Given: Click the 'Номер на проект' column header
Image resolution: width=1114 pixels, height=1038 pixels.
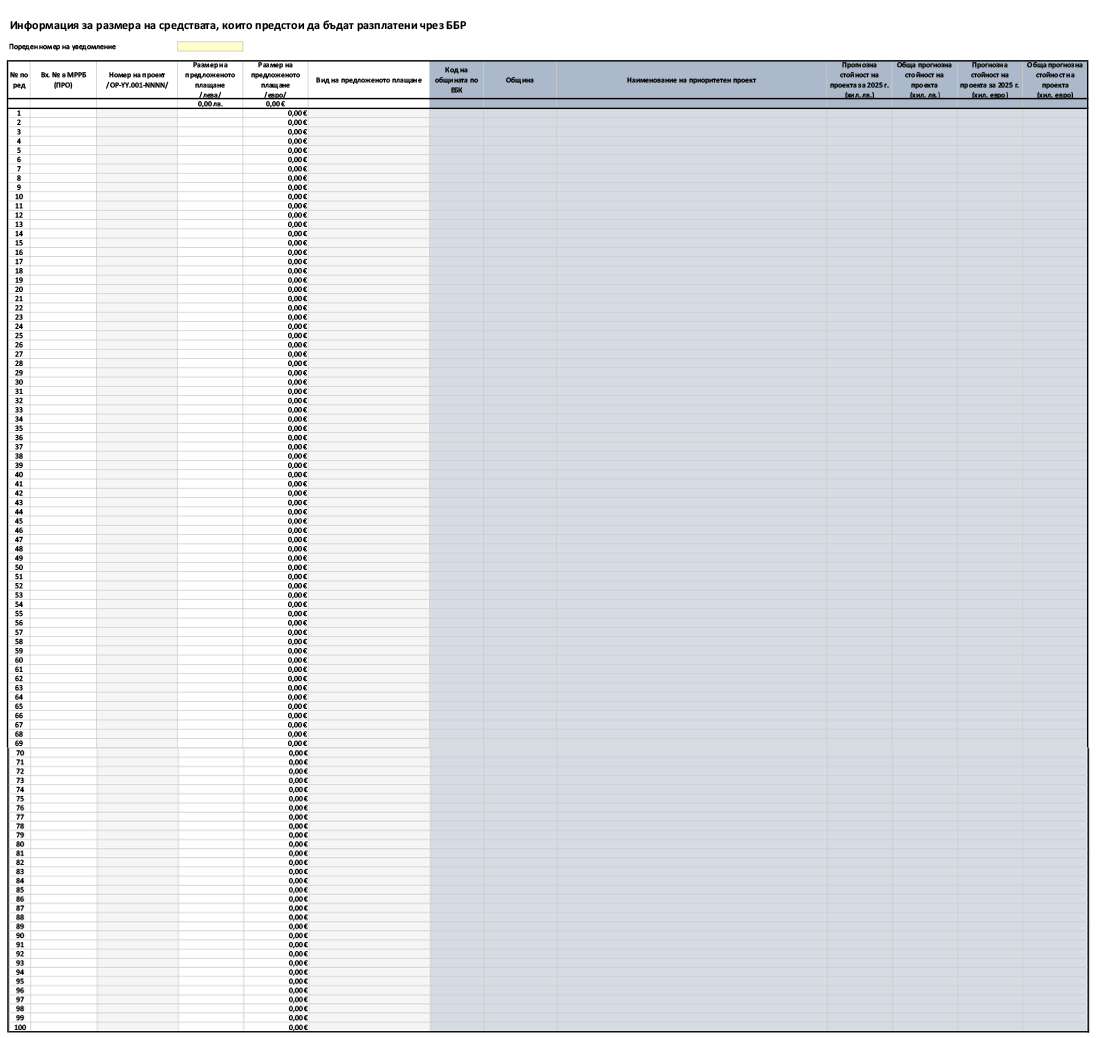Looking at the screenshot, I should [136, 80].
